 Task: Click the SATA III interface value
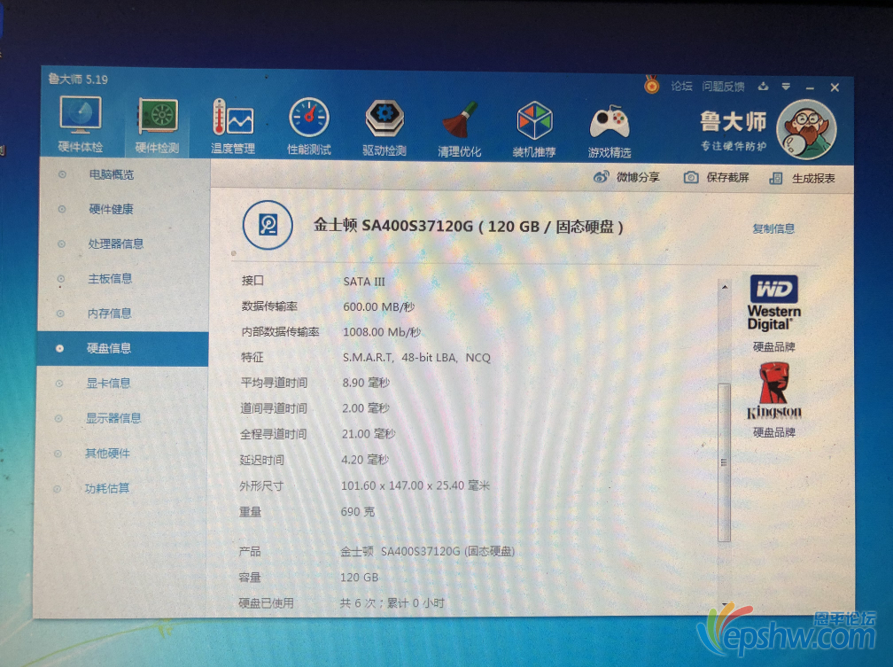364,281
